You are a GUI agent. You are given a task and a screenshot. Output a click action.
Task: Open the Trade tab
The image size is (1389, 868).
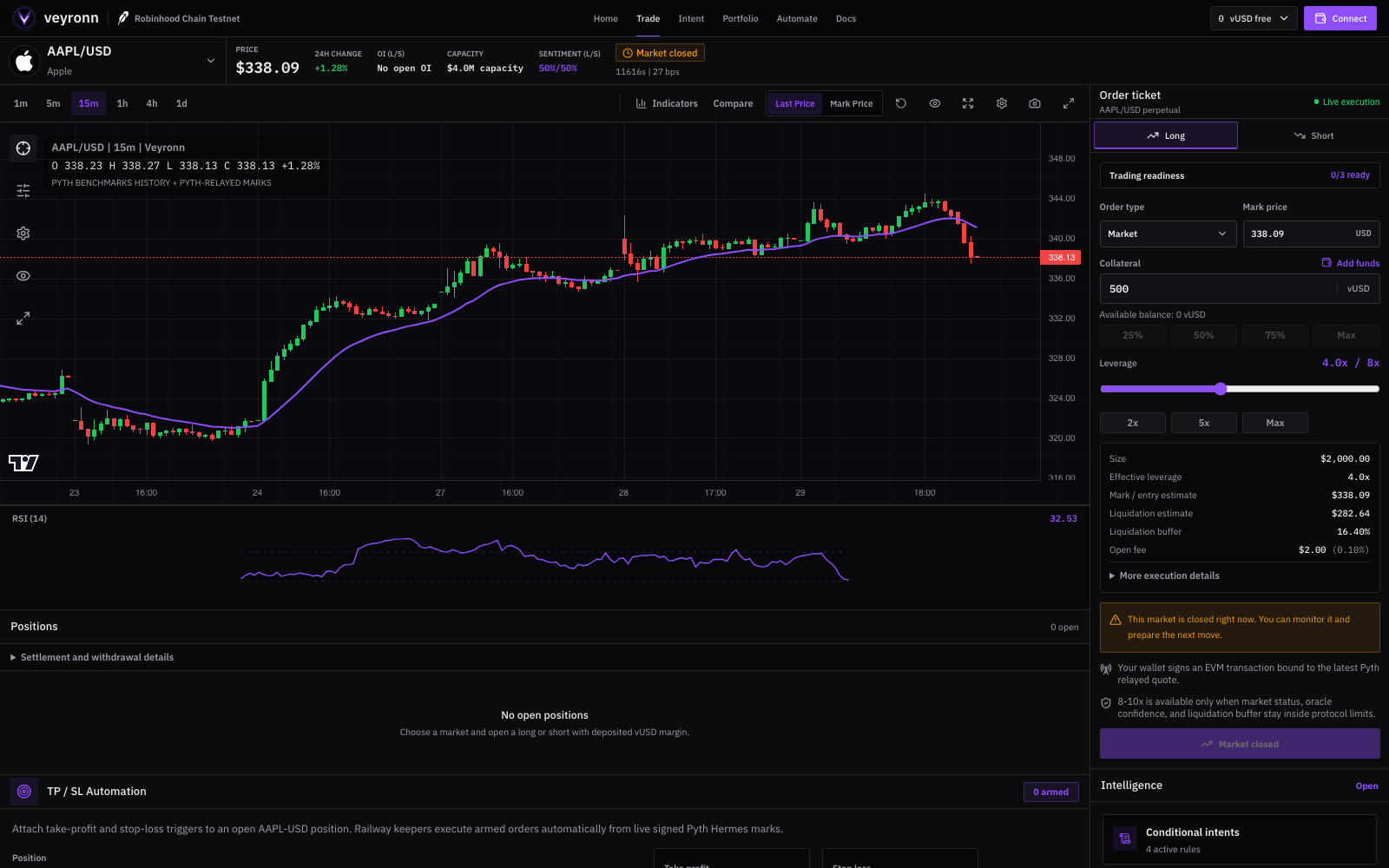648,18
